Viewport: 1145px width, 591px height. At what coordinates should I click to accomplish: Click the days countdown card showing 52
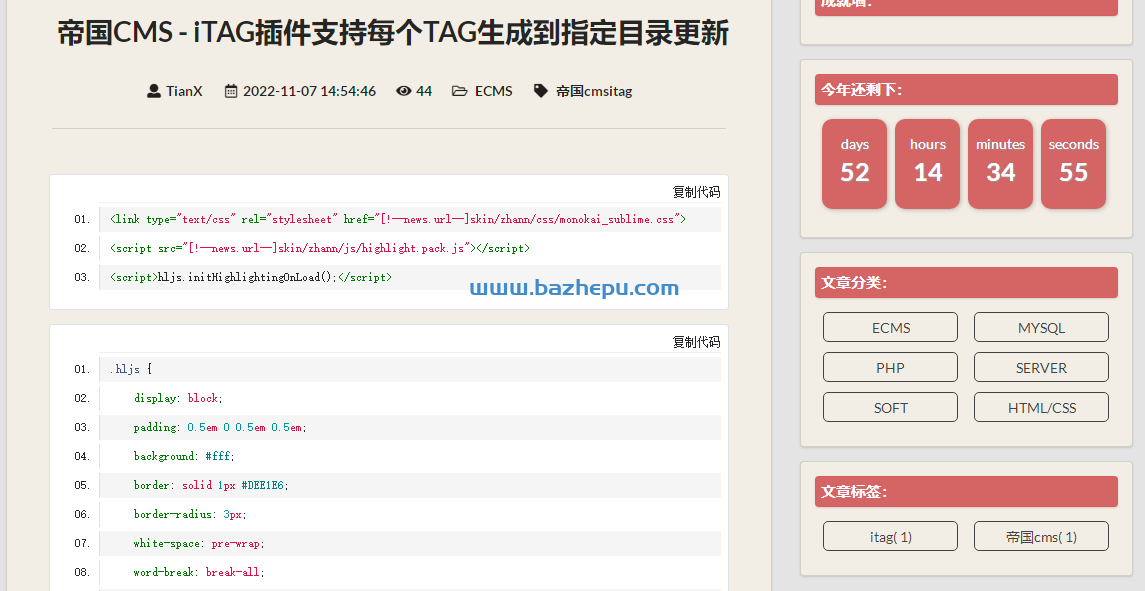(x=854, y=164)
